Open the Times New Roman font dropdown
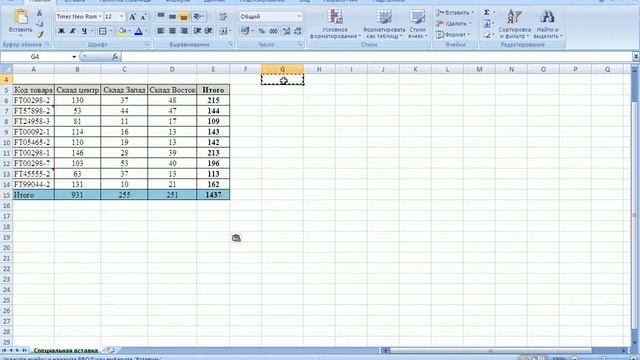 [x=100, y=17]
